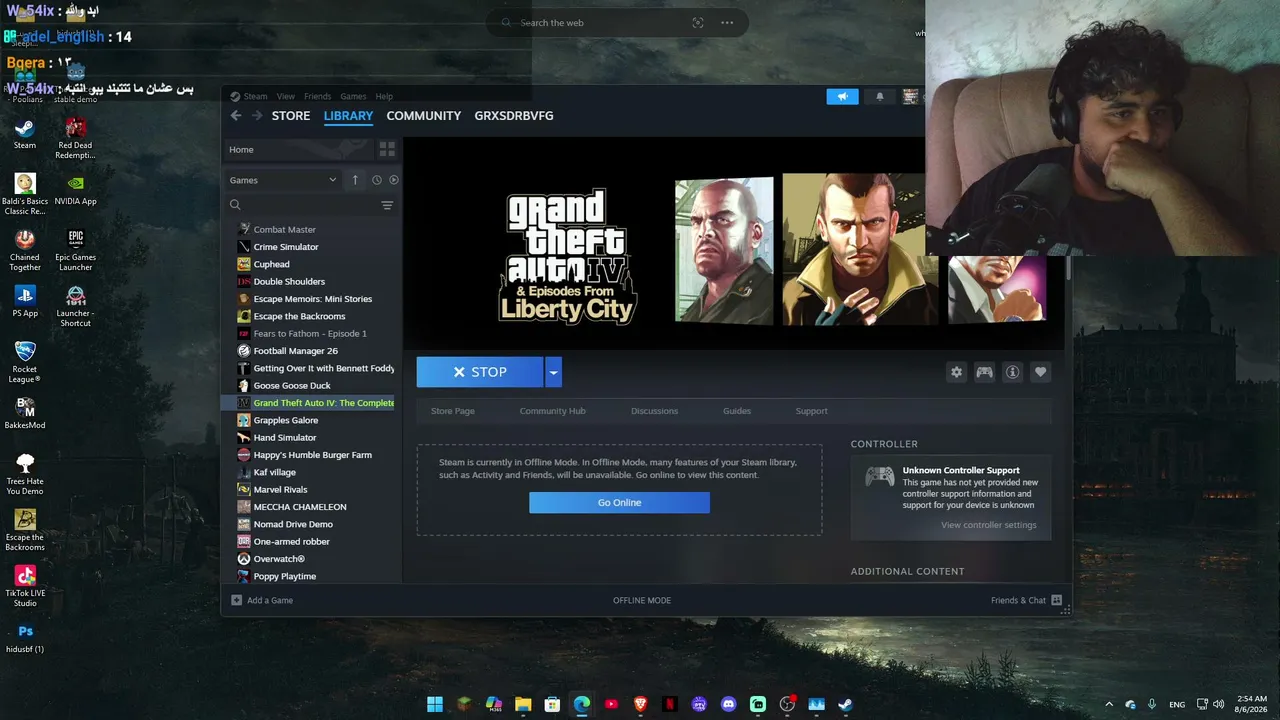Image resolution: width=1280 pixels, height=720 pixels.
Task: Click the Windows Start button
Action: 435,704
